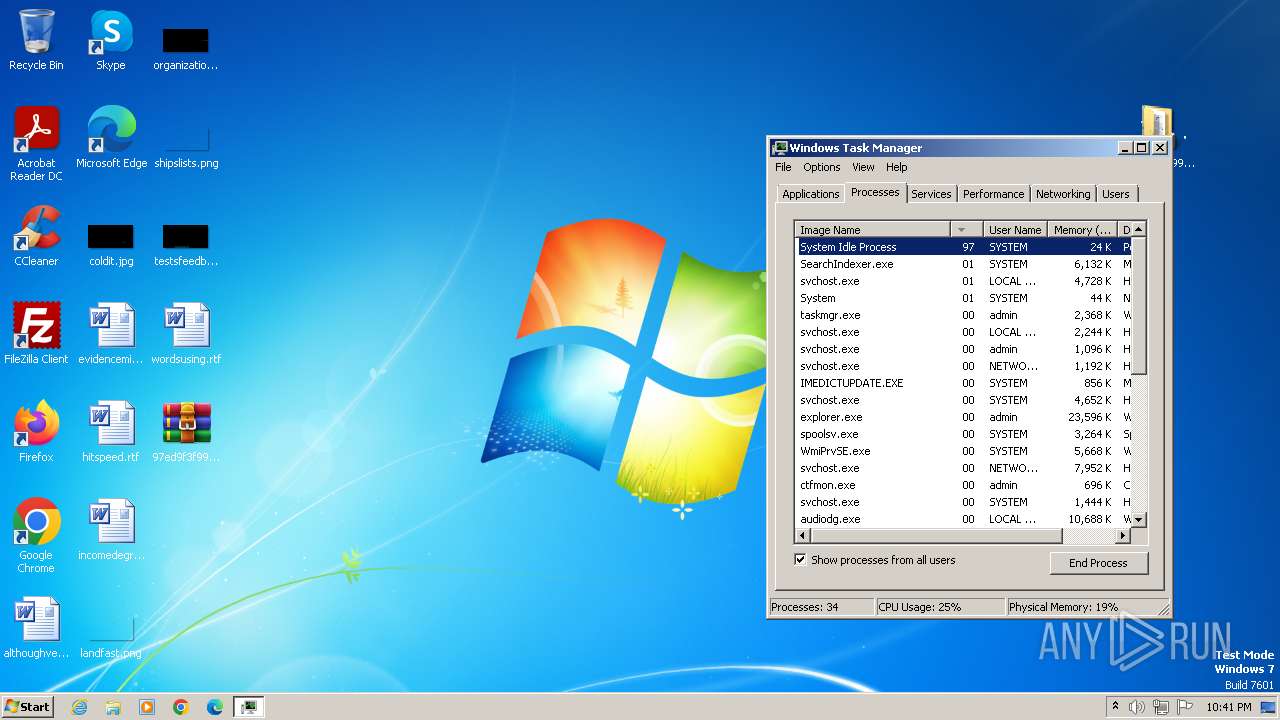This screenshot has width=1280, height=720.
Task: Click horizontal scrollbar left arrow
Action: click(x=803, y=536)
